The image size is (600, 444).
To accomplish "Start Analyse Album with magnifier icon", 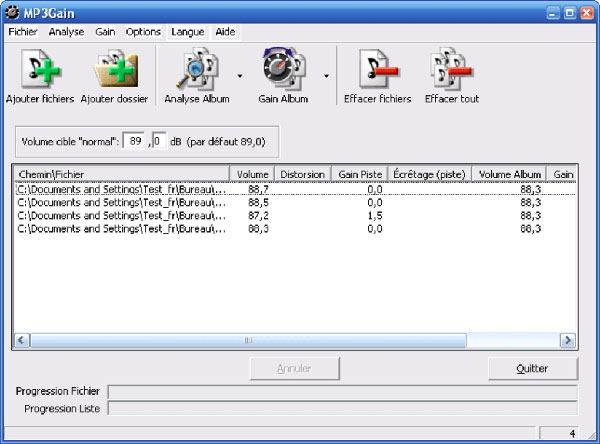I will 196,70.
